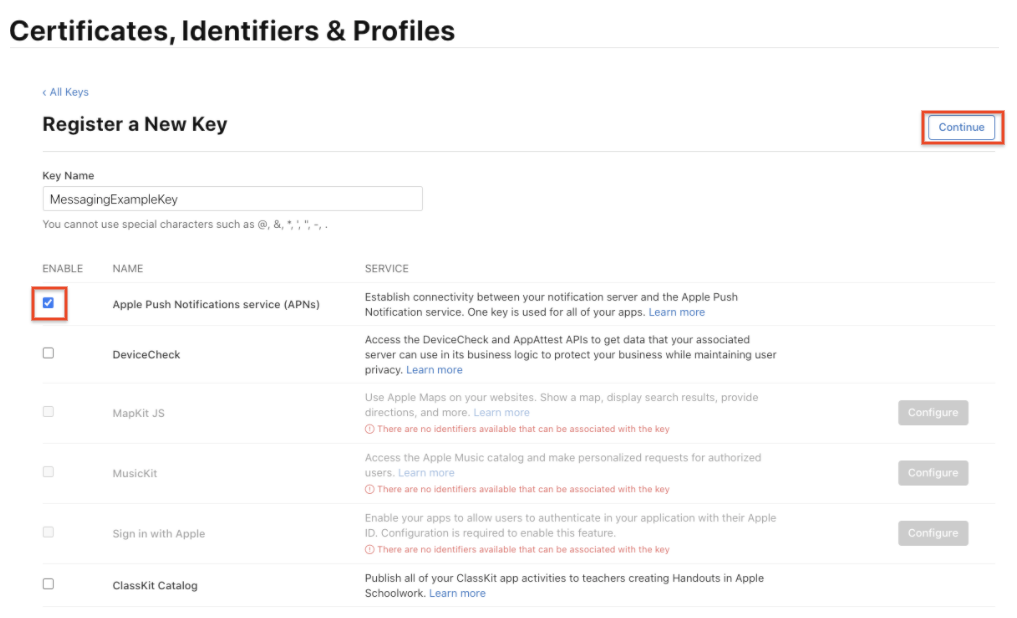Screen dimensions: 1017x618
Task: Click the Continue button
Action: point(961,127)
